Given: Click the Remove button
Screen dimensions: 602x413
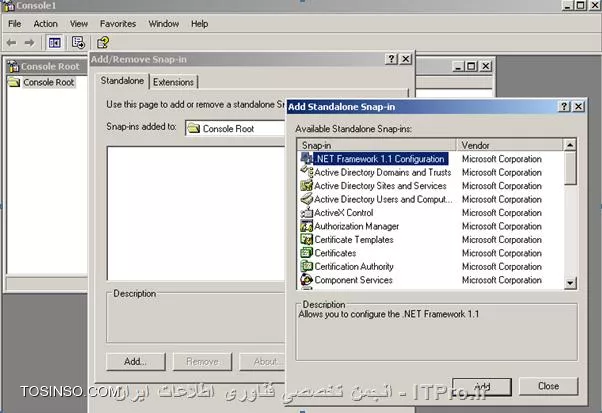Looking at the screenshot, I should click(202, 362).
